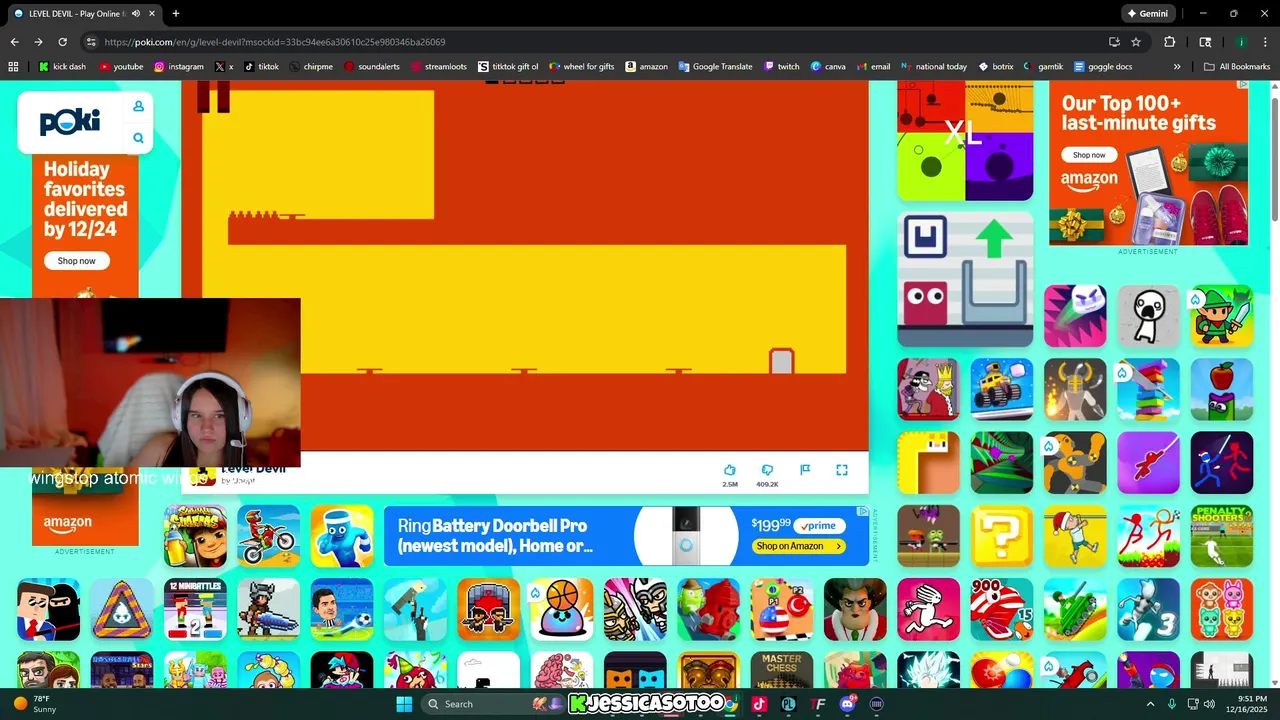Image resolution: width=1280 pixels, height=720 pixels.
Task: Open the Penalty Shooters game thumbnail
Action: [1222, 536]
